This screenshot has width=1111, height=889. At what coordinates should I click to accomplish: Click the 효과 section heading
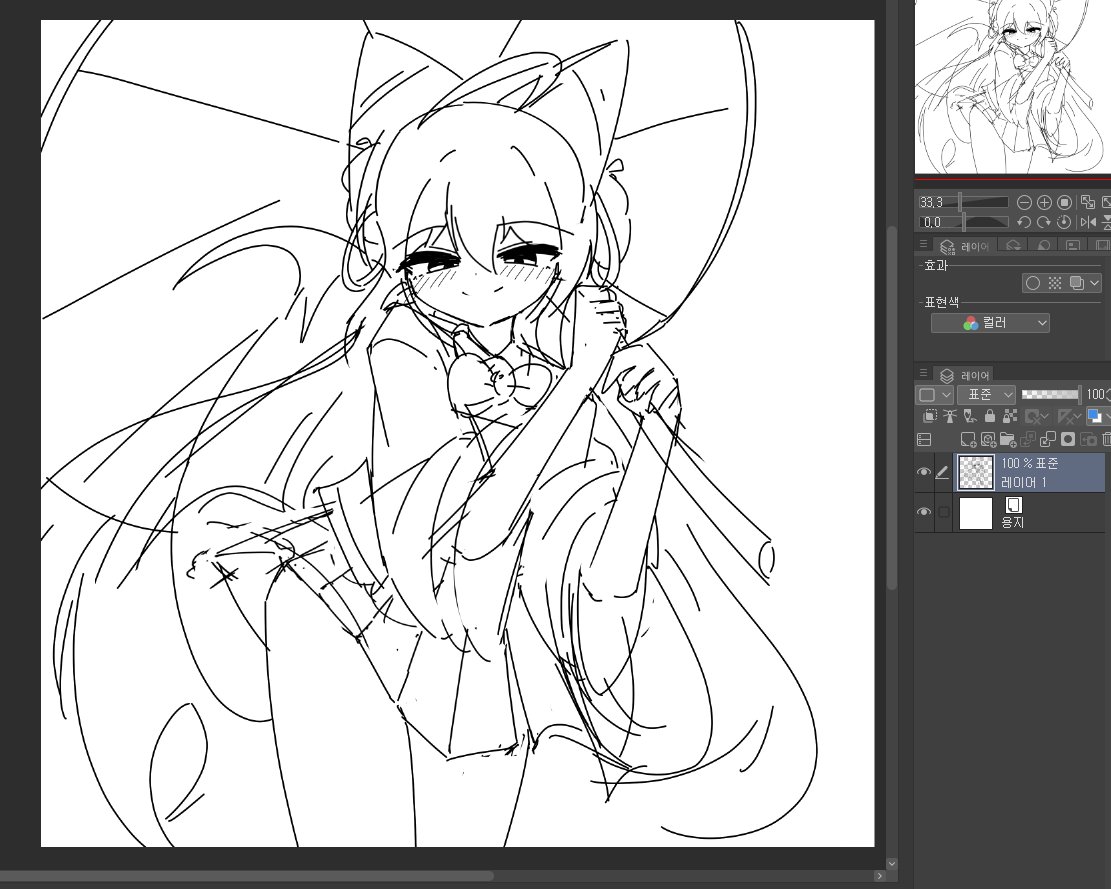coord(935,265)
